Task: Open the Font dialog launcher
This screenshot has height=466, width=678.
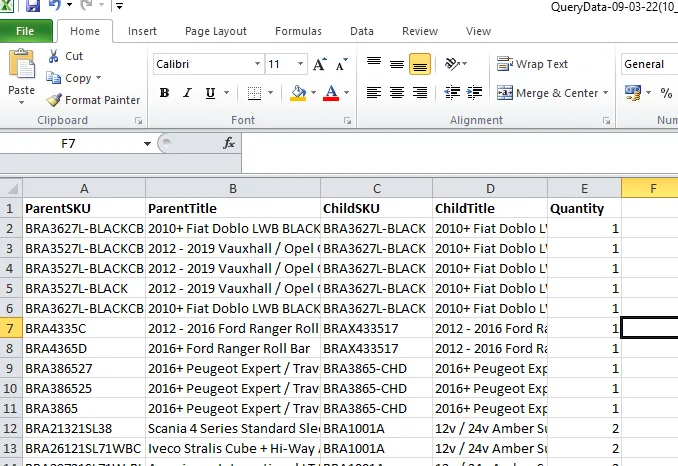Action: pyautogui.click(x=347, y=121)
